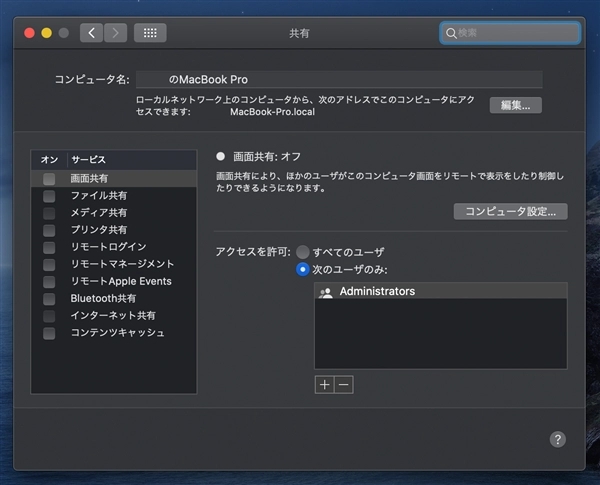This screenshot has width=600, height=485.
Task: Enable the ファイル共有 checkbox
Action: [49, 196]
